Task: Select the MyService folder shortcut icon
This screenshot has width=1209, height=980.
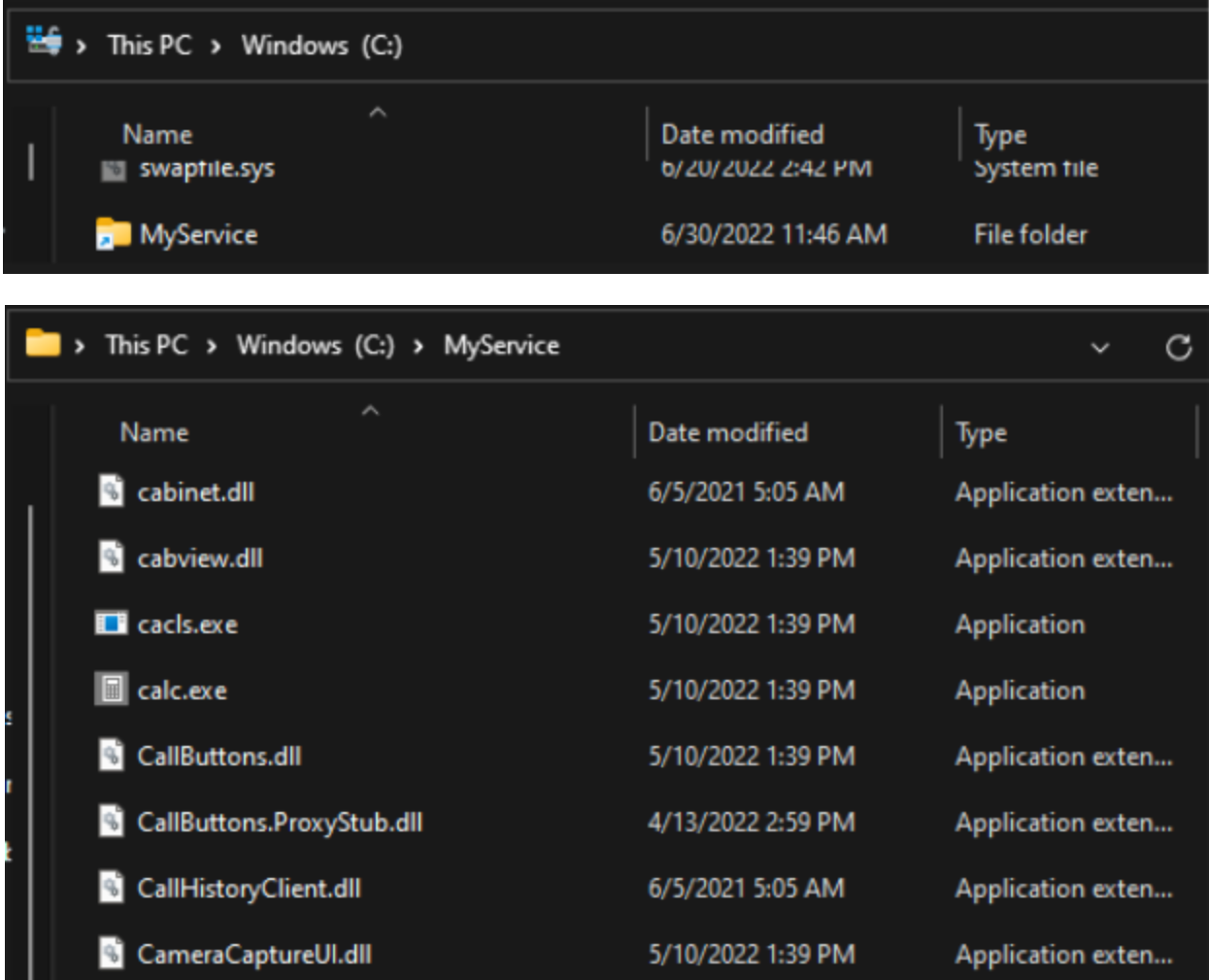Action: (x=113, y=234)
